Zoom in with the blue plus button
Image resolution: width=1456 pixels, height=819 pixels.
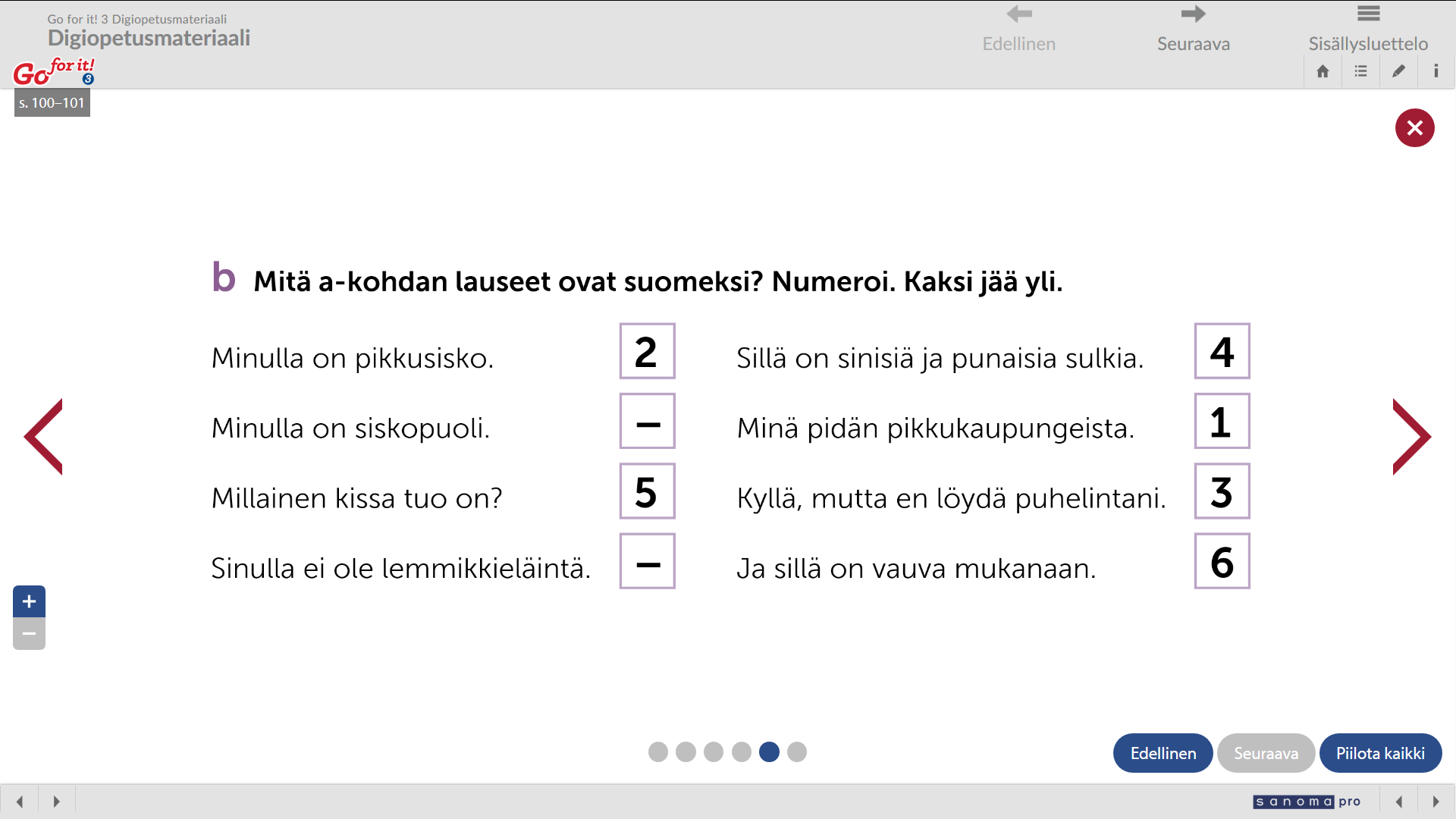29,601
